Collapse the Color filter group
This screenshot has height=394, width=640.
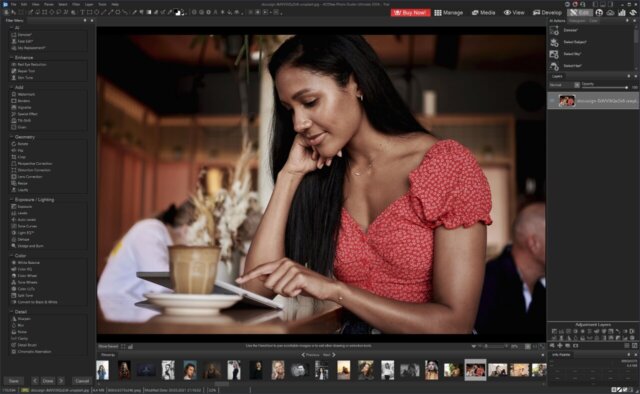pos(11,256)
